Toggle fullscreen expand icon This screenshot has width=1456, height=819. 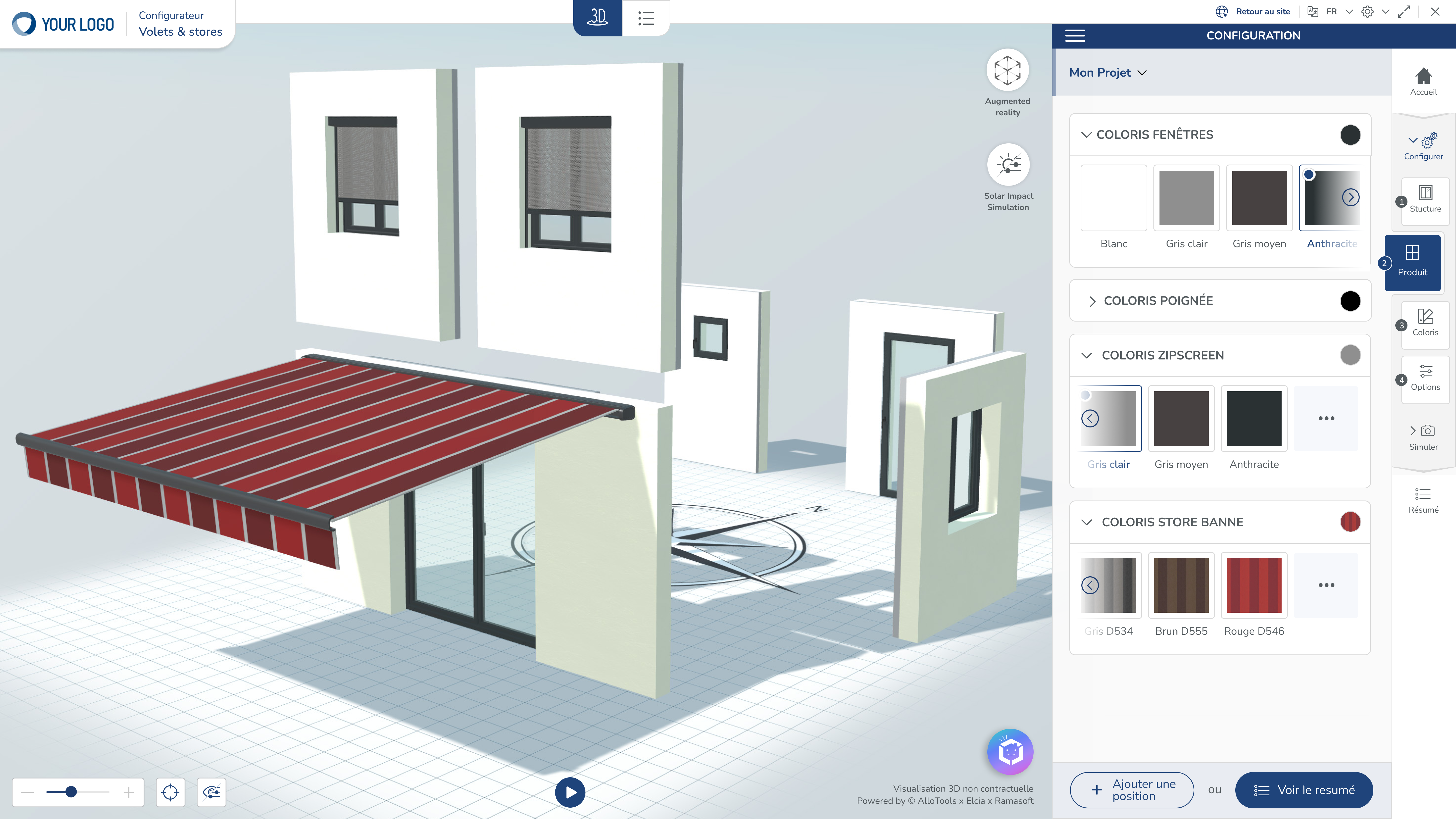tap(1404, 11)
